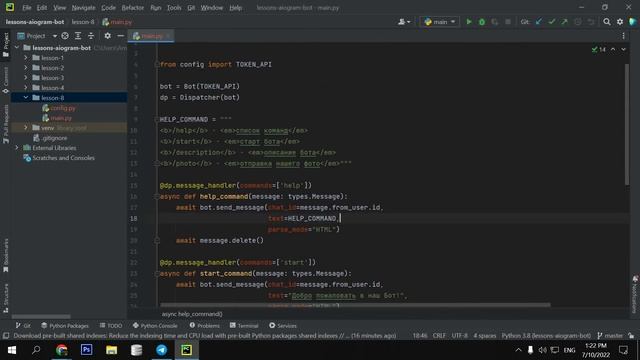Open the Git menu

pyautogui.click(x=191, y=8)
